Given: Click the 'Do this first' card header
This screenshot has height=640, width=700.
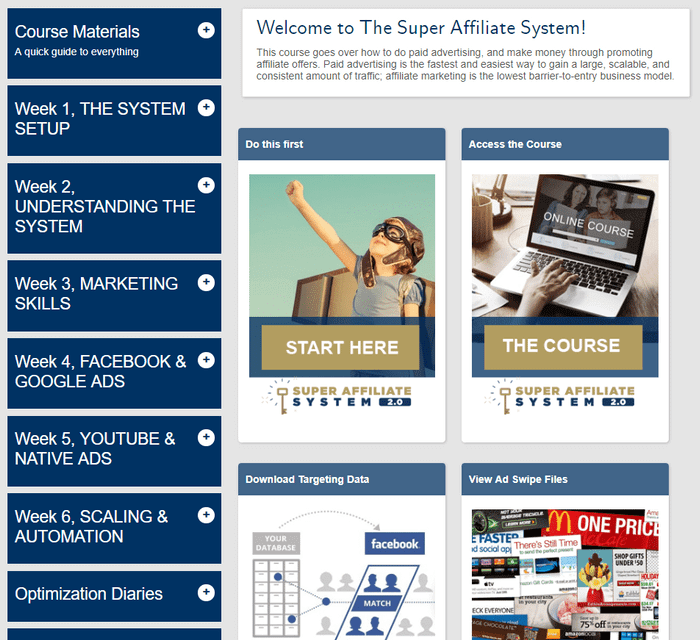Looking at the screenshot, I should tap(342, 144).
